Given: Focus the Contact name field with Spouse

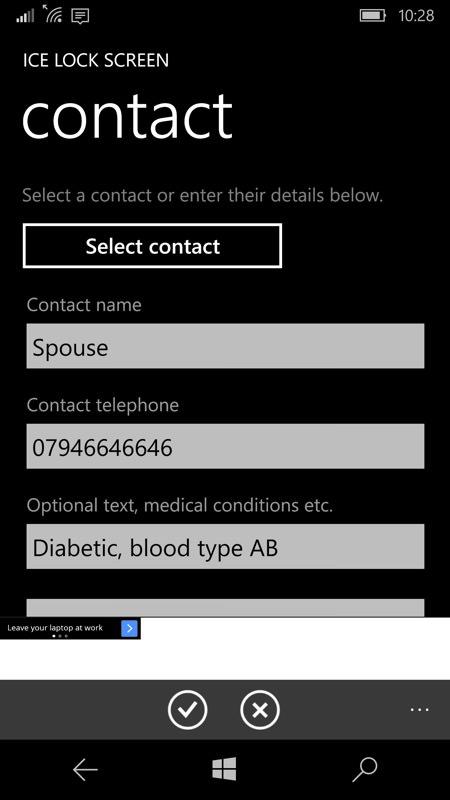Looking at the screenshot, I should tap(225, 346).
